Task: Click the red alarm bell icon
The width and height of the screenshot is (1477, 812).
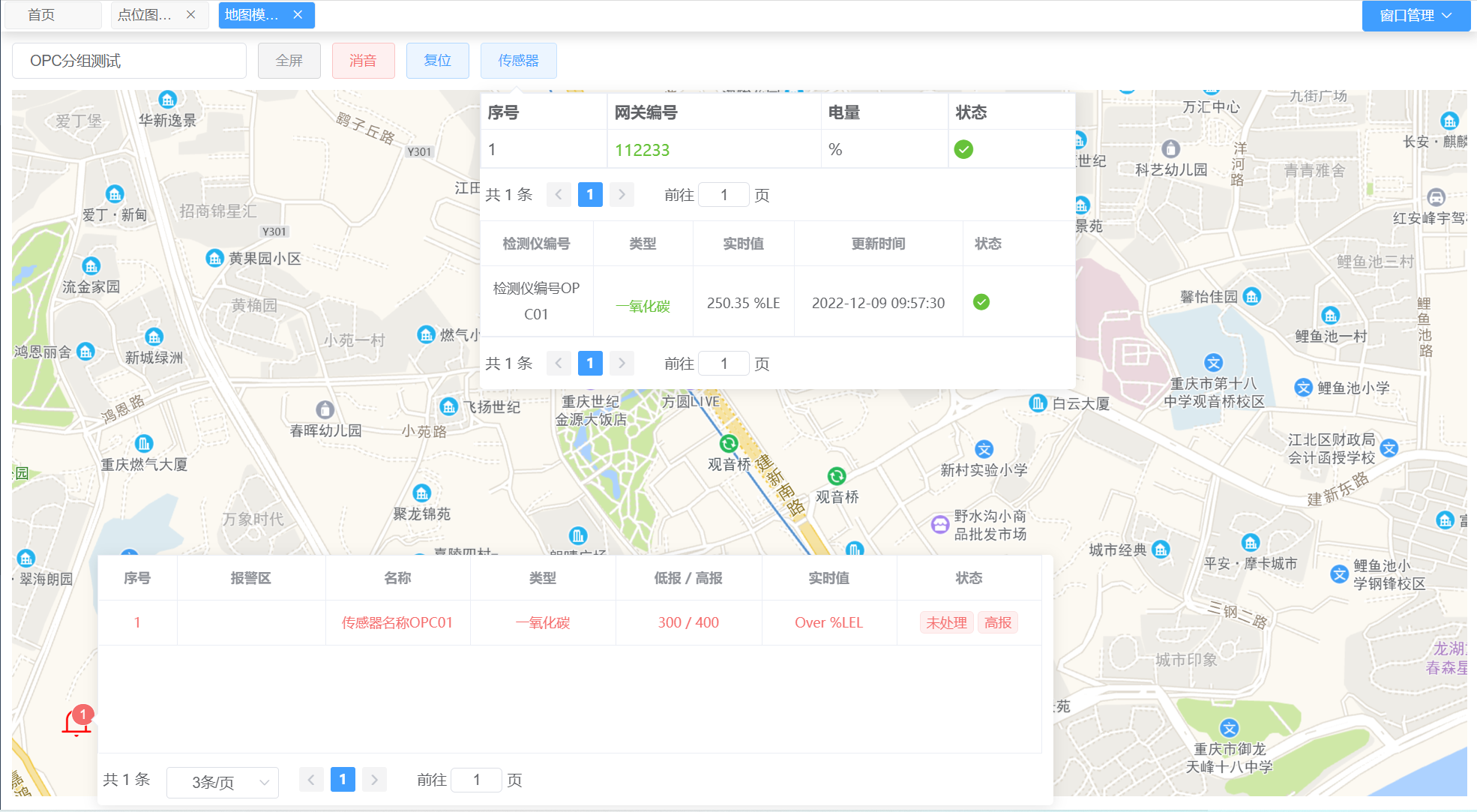Action: (76, 724)
